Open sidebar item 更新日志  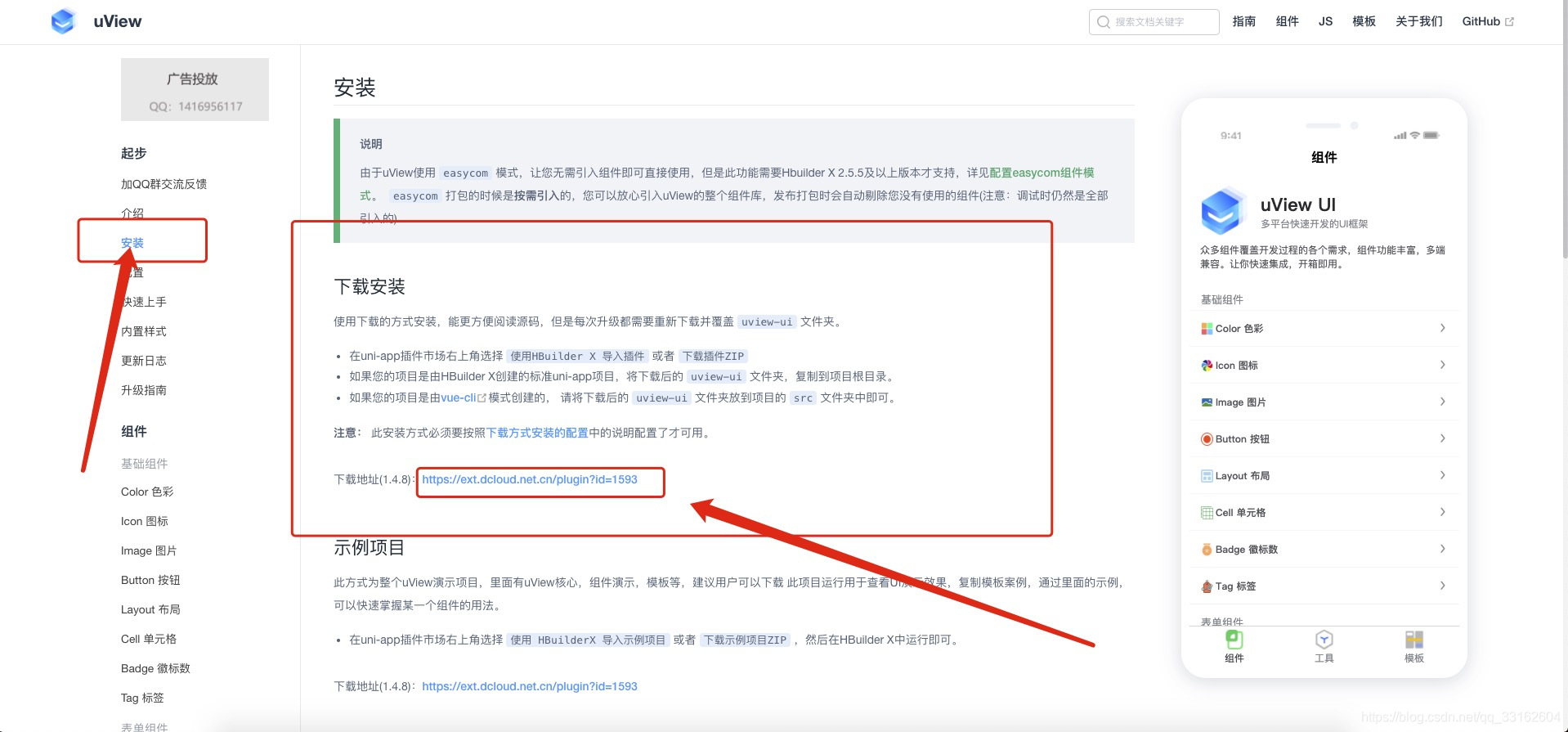point(144,362)
